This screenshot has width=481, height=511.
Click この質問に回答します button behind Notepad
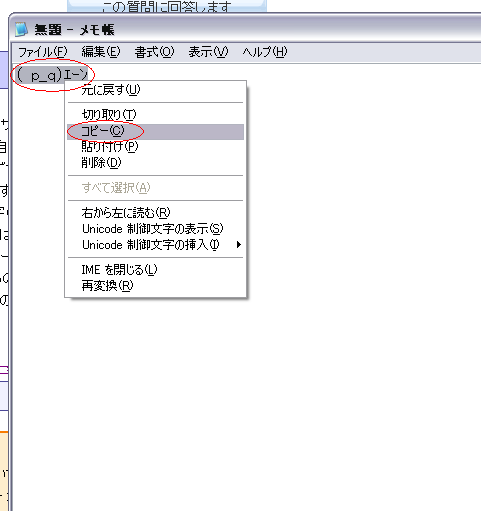pos(167,6)
